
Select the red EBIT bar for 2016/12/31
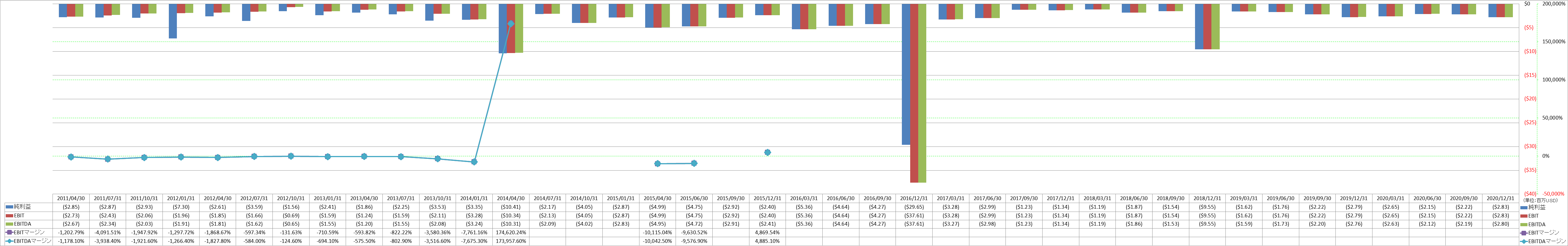914,93
